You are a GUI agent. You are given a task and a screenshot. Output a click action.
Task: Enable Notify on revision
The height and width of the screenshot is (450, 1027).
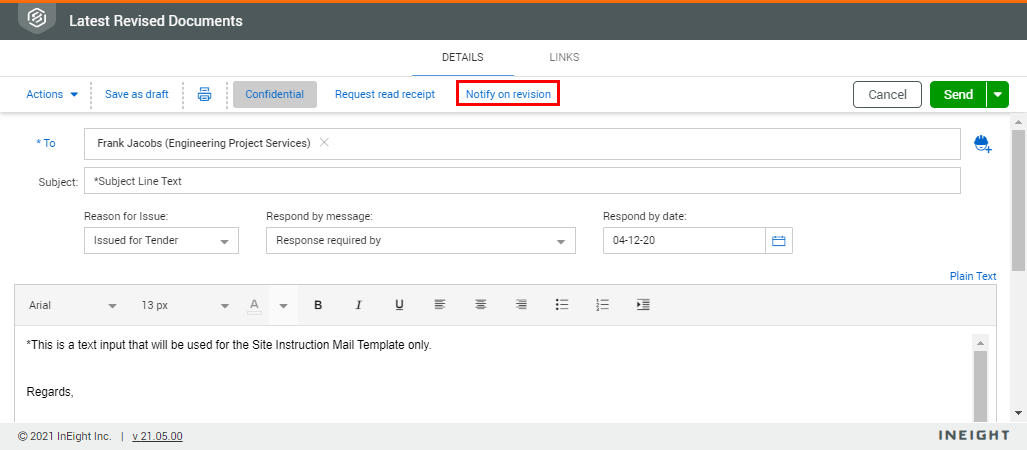pos(508,94)
